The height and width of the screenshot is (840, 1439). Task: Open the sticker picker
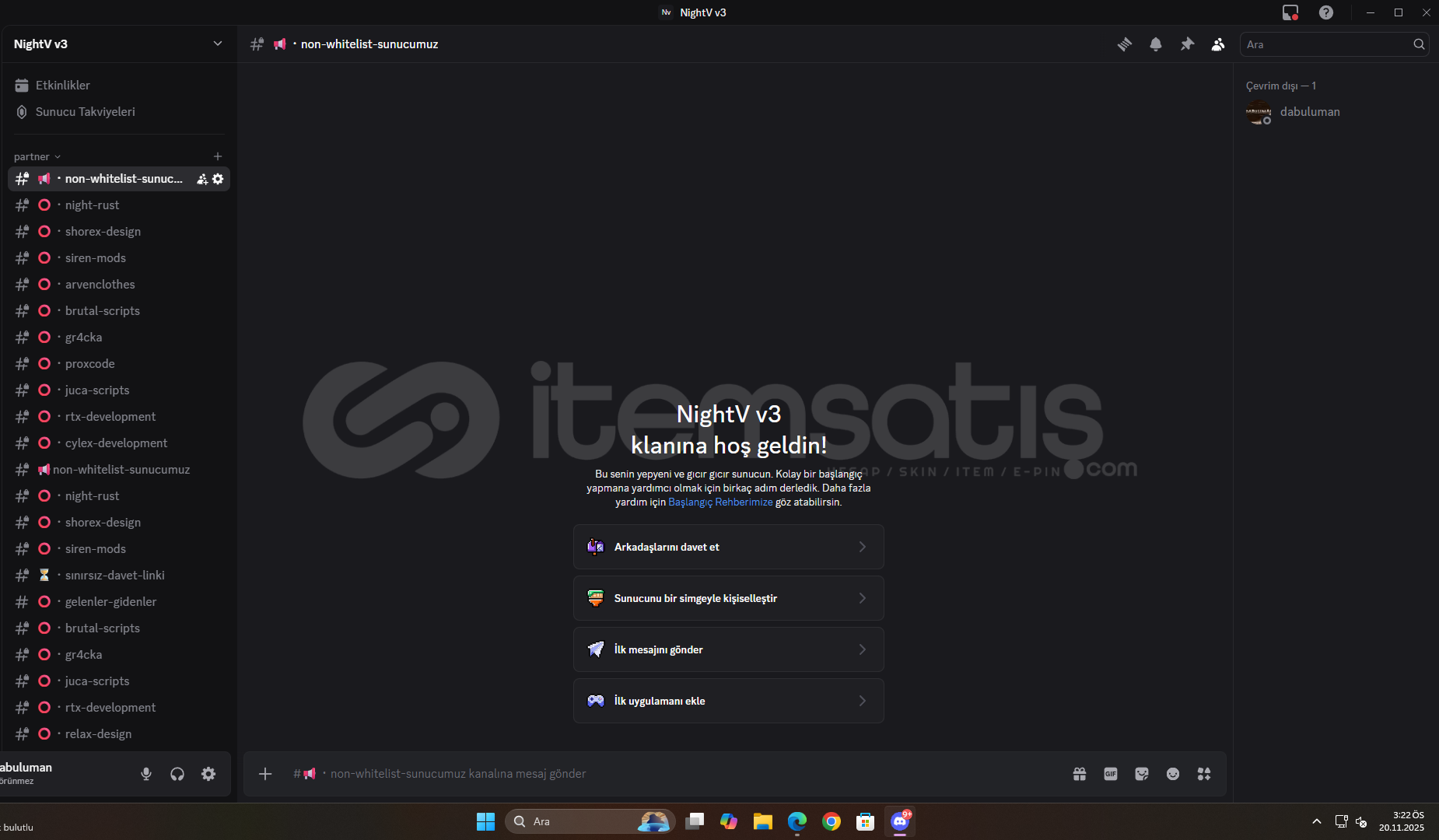tap(1142, 774)
